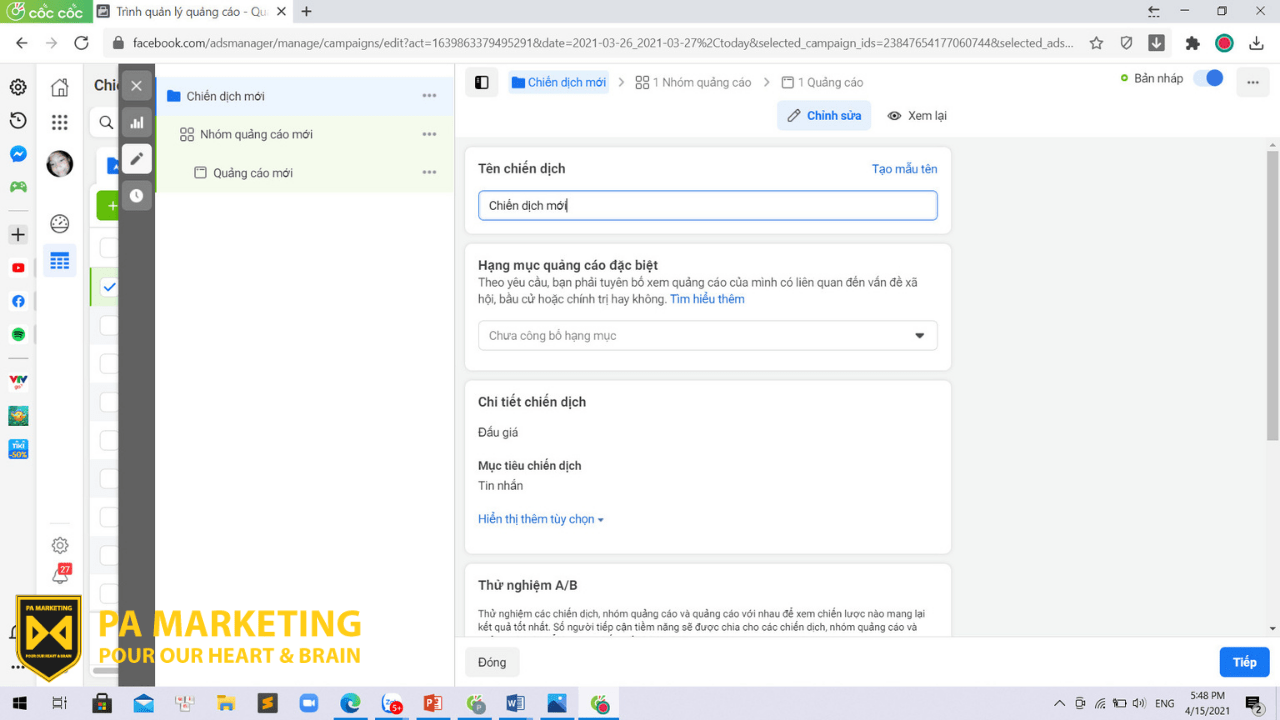
Task: Select Nhóm quảng cáo mới tree item
Action: pos(256,135)
